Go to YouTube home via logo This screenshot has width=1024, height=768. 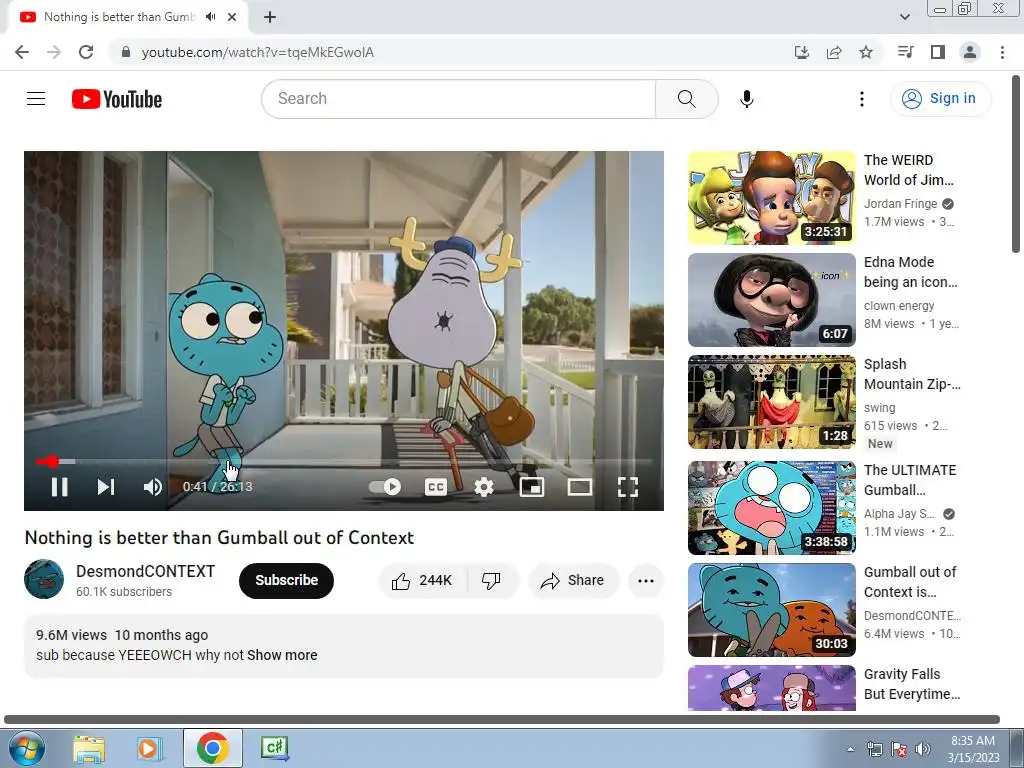117,99
